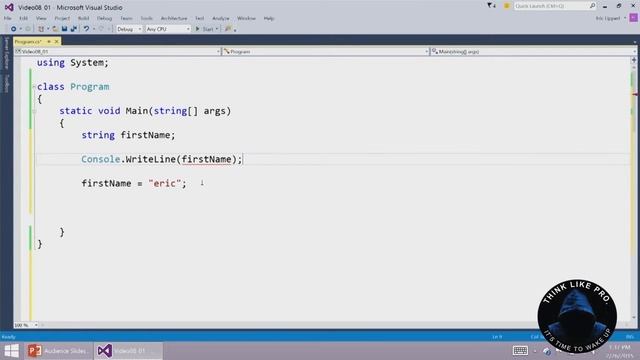Click the Console class name in code
Screen dimensions: 640x360
click(100, 159)
